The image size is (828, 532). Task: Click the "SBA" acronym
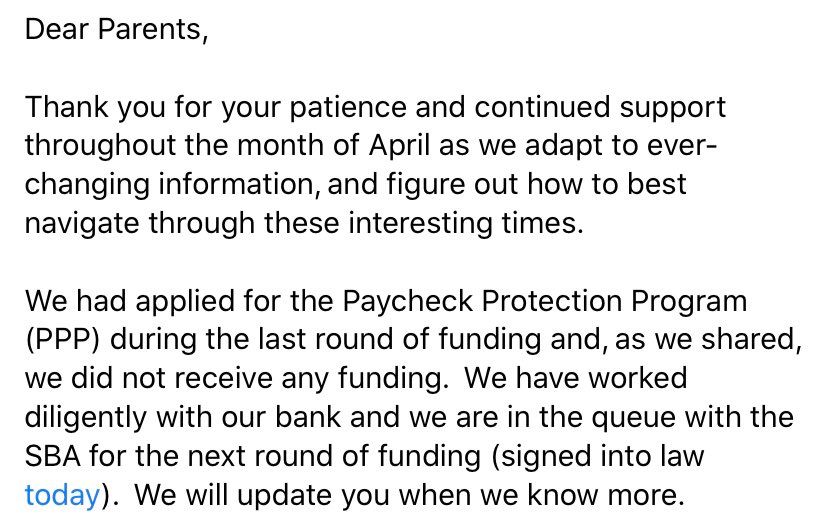(52, 456)
